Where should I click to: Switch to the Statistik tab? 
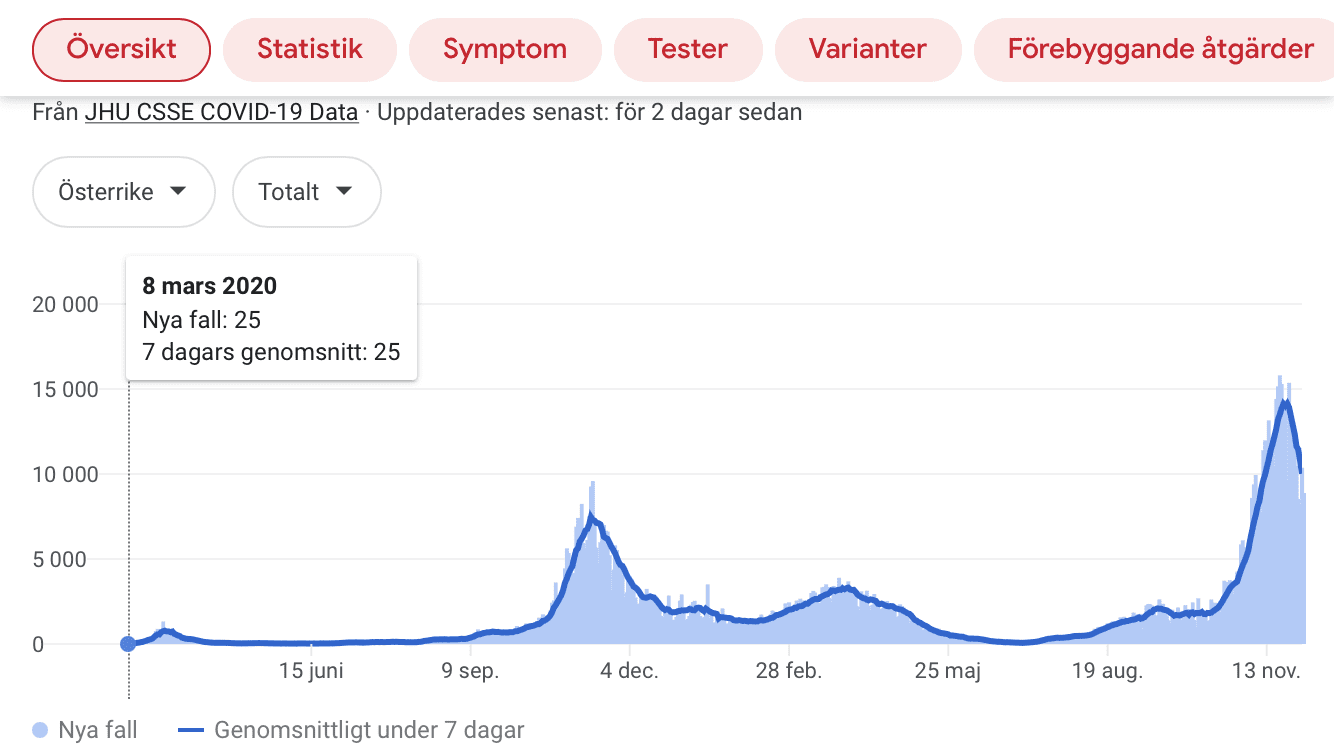coord(310,49)
